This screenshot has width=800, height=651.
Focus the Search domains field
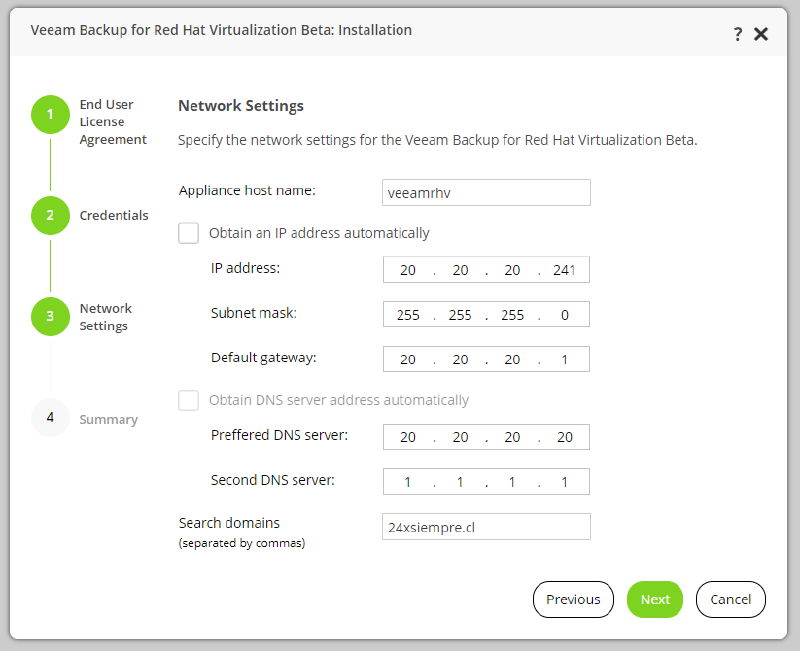[486, 527]
